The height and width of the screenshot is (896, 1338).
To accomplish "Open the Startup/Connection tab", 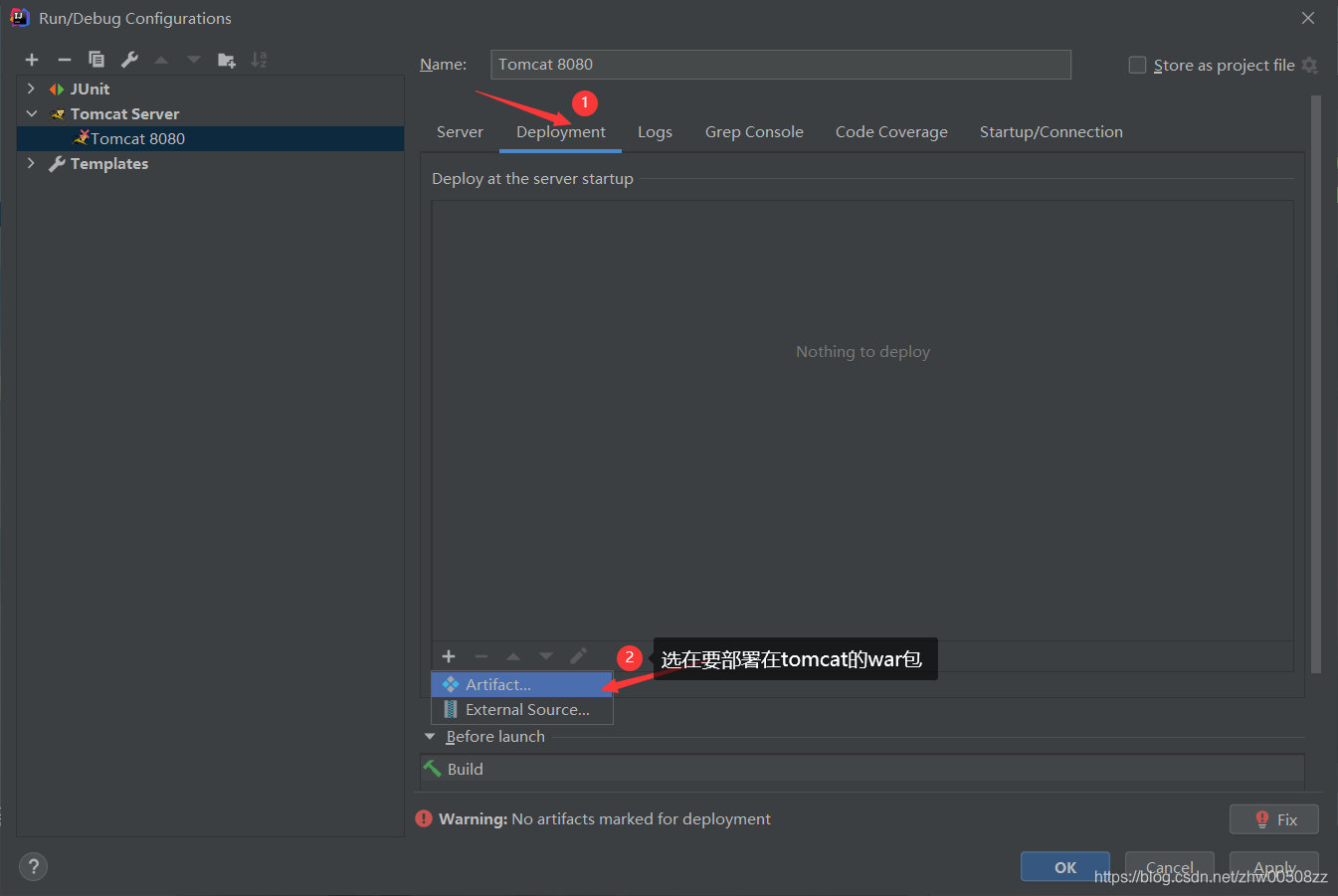I will pos(1051,132).
